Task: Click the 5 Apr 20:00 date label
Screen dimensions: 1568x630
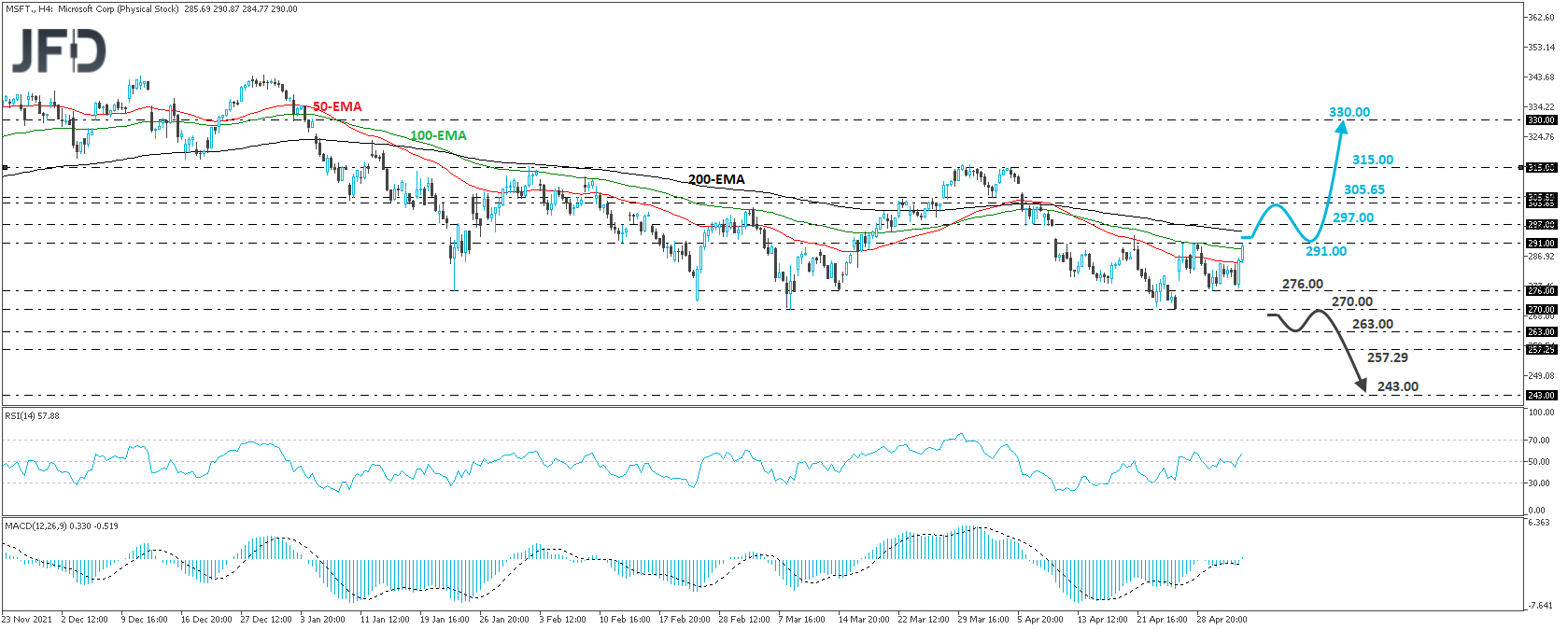Action: pos(1040,620)
